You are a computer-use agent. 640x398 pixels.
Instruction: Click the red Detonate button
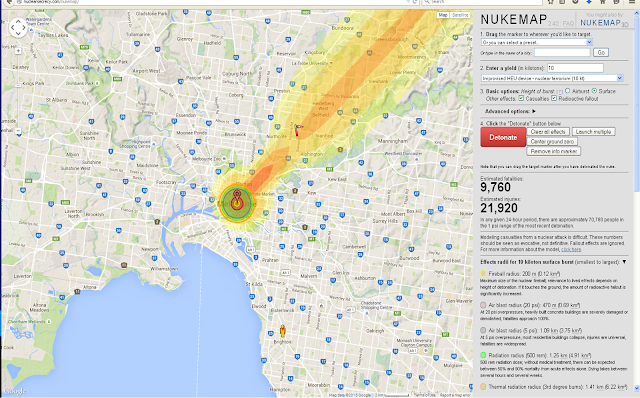[503, 138]
